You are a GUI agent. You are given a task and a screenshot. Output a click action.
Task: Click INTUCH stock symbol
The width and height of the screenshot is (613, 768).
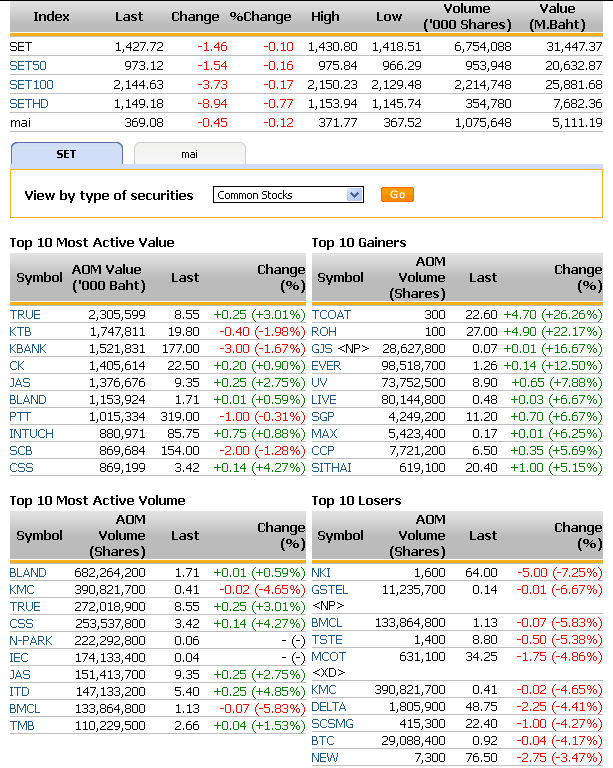[31, 433]
